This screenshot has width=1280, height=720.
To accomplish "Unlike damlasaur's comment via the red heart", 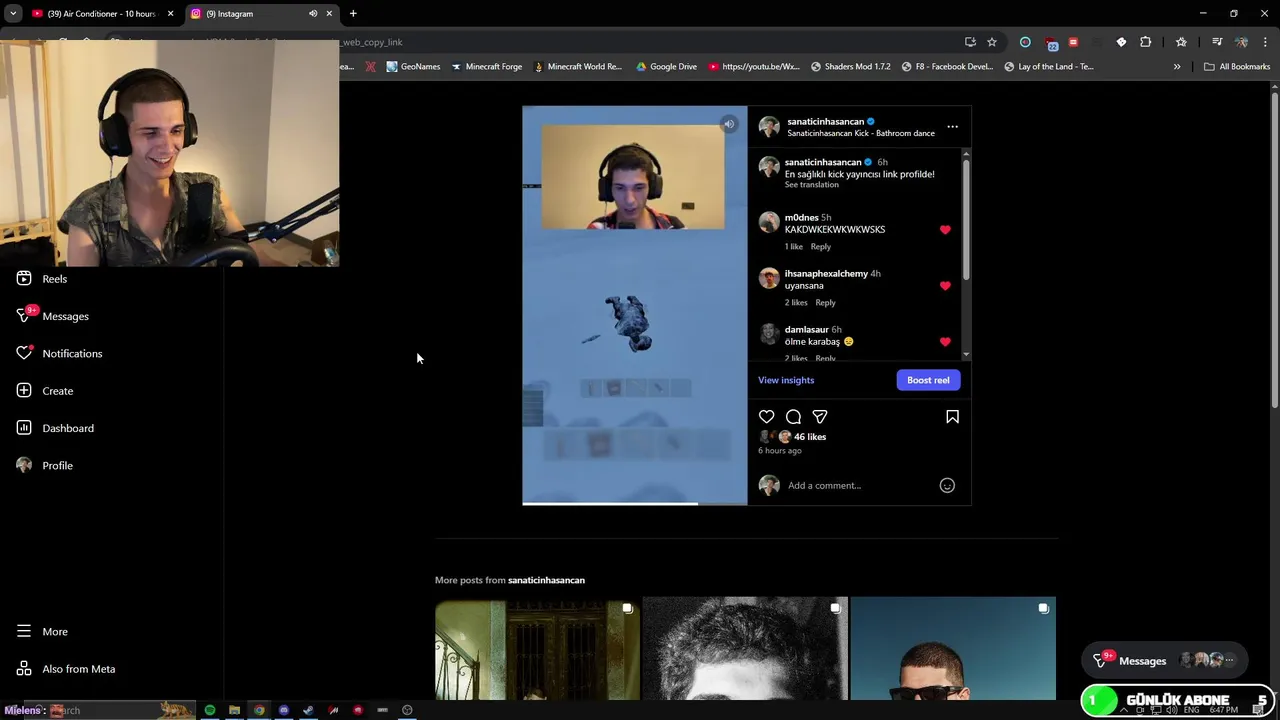I will [x=945, y=342].
